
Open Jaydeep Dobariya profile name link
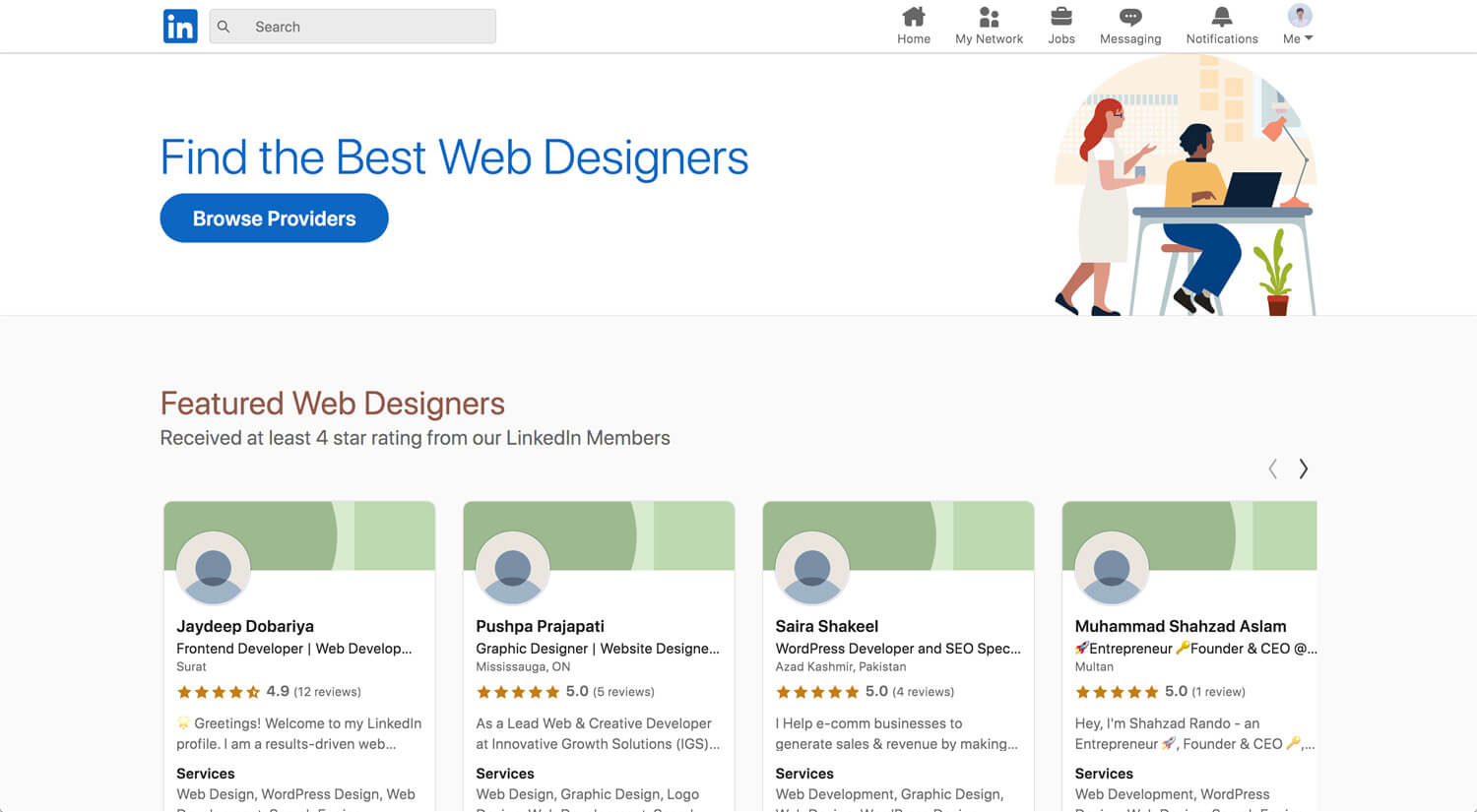pyautogui.click(x=245, y=626)
